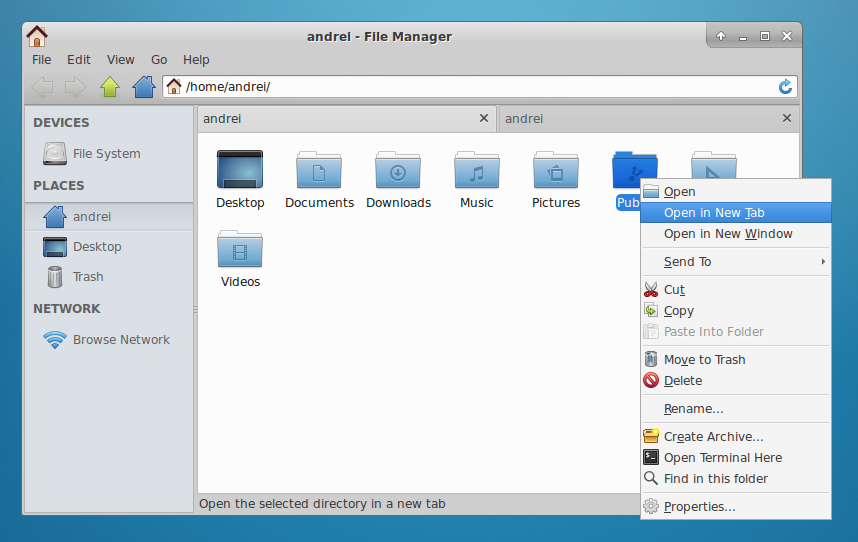The height and width of the screenshot is (542, 858).
Task: Click the Browse Network label in the sidebar
Action: [x=121, y=340]
